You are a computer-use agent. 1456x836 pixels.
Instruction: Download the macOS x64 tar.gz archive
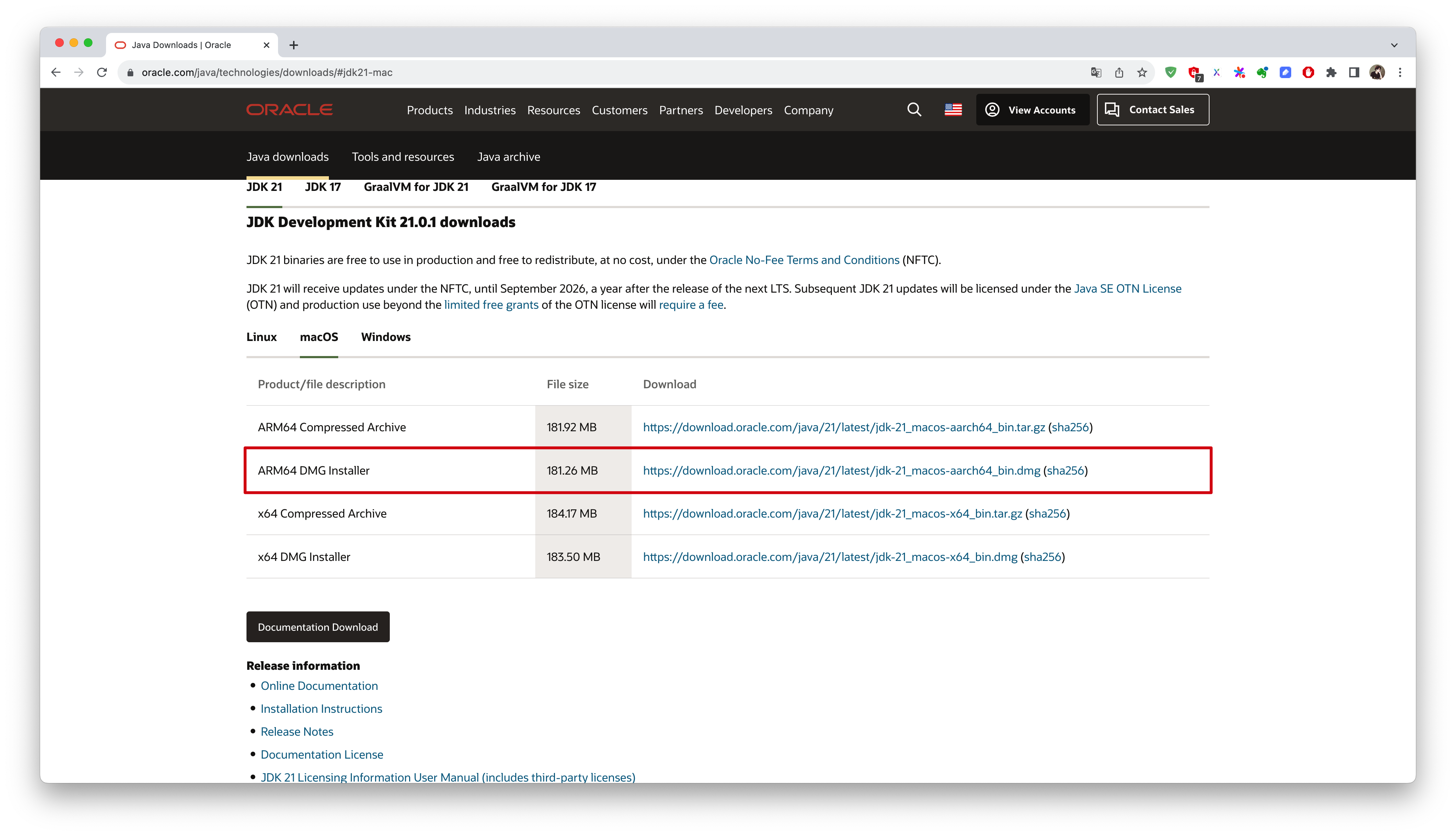(832, 513)
